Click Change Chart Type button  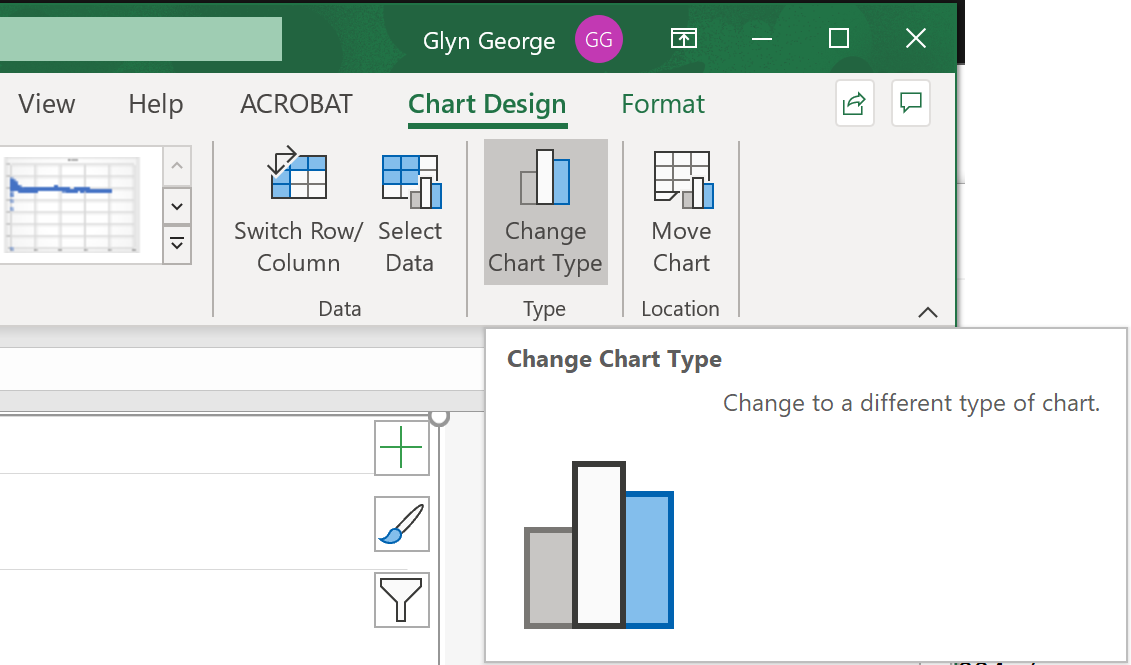(545, 212)
